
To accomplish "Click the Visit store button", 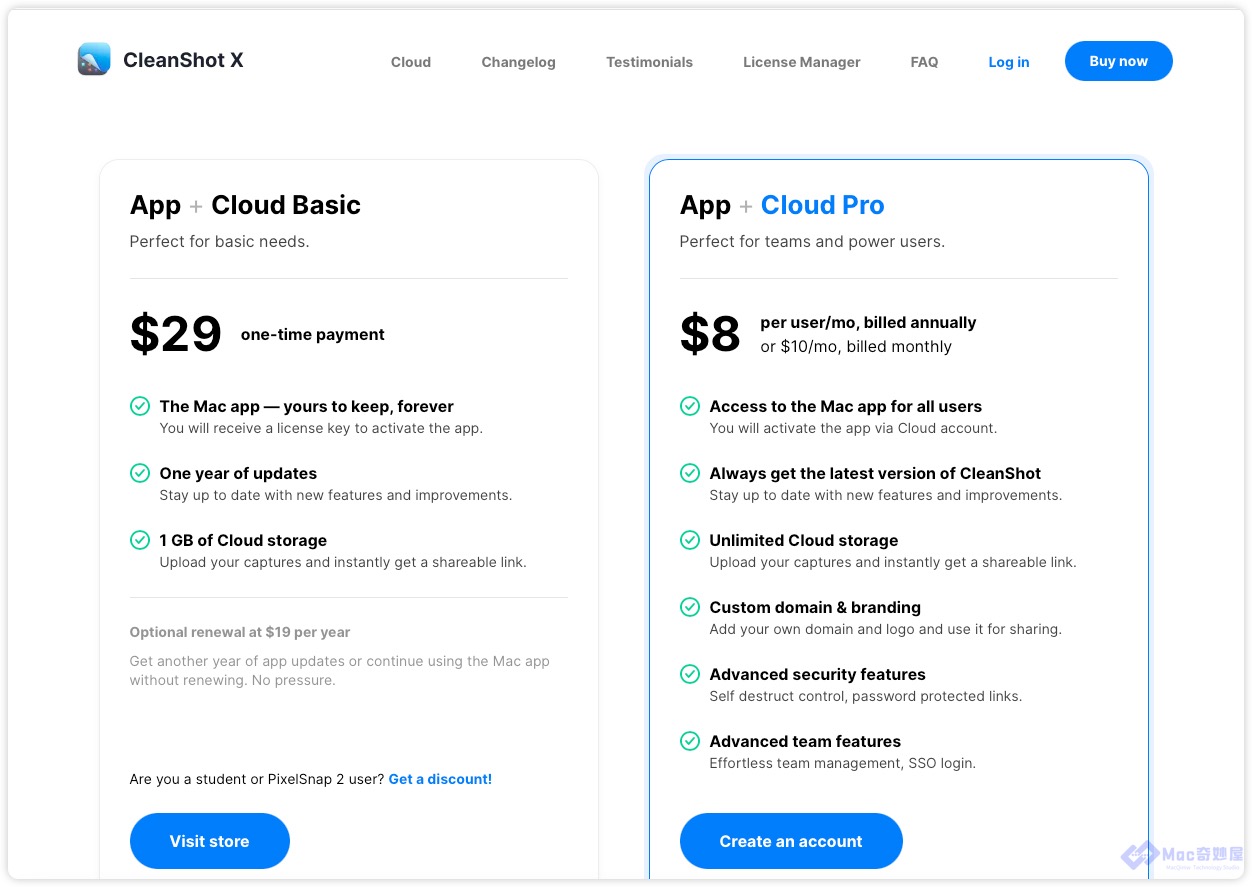I will click(209, 841).
